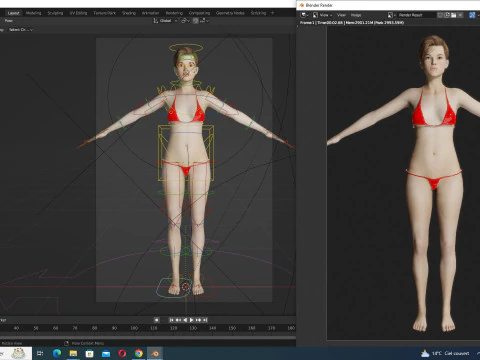
Task: Open the Sculpting workspace tab
Action: (x=55, y=13)
